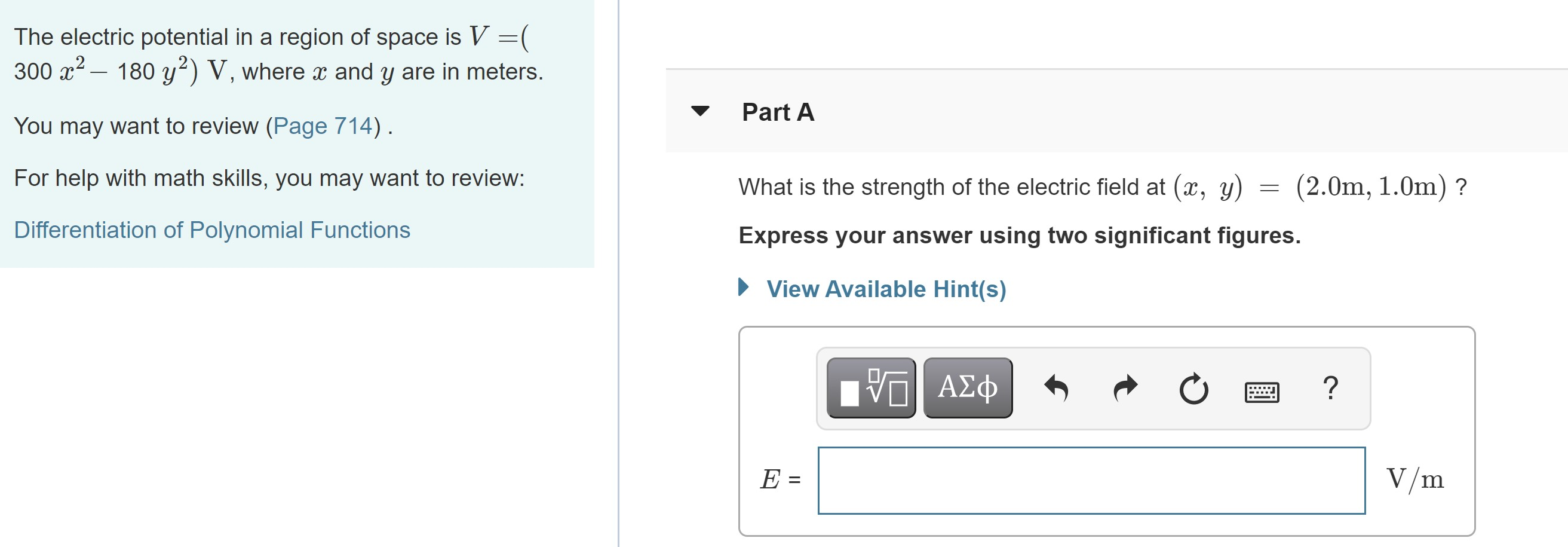Screen dimensions: 1568x547
Task: Open Differentiation of Polynomial Functions link
Action: (x=212, y=230)
